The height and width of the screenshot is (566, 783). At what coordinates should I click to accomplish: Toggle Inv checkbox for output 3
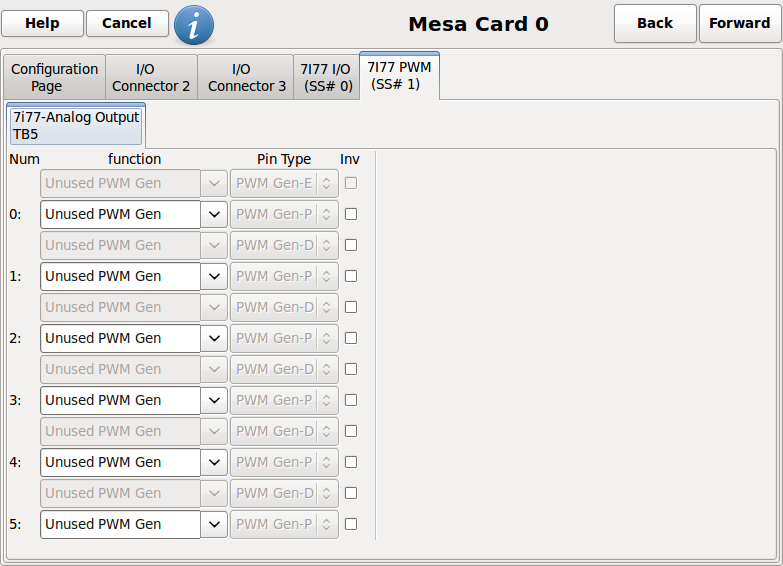351,400
